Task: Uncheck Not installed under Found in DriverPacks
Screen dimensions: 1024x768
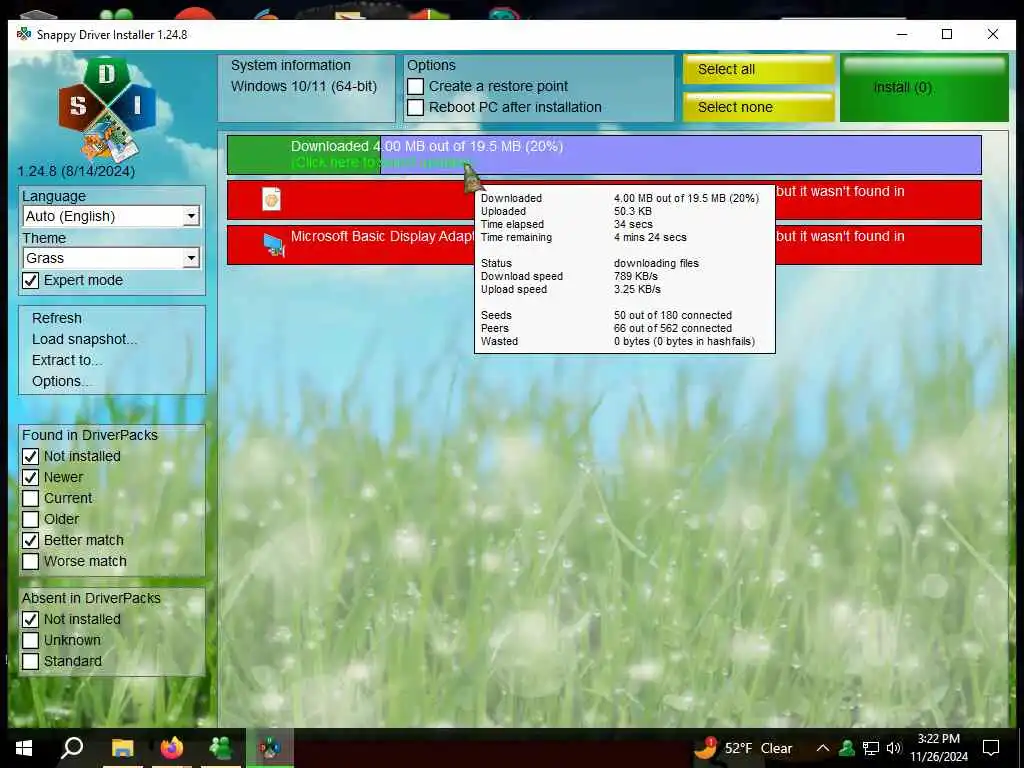Action: (31, 456)
